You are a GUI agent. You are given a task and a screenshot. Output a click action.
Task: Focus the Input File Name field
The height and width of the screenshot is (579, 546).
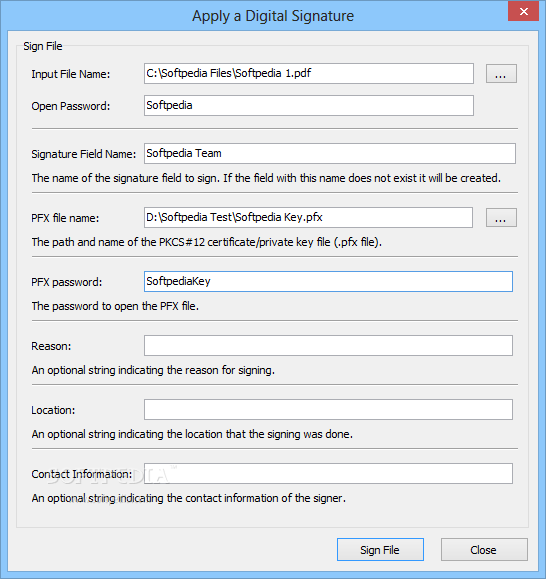[309, 73]
